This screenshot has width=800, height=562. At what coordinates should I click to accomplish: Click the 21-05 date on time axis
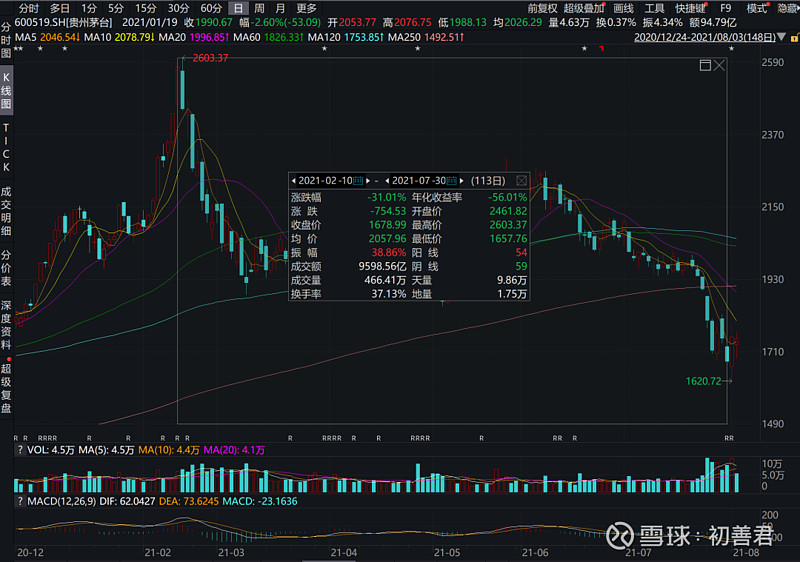coord(447,553)
